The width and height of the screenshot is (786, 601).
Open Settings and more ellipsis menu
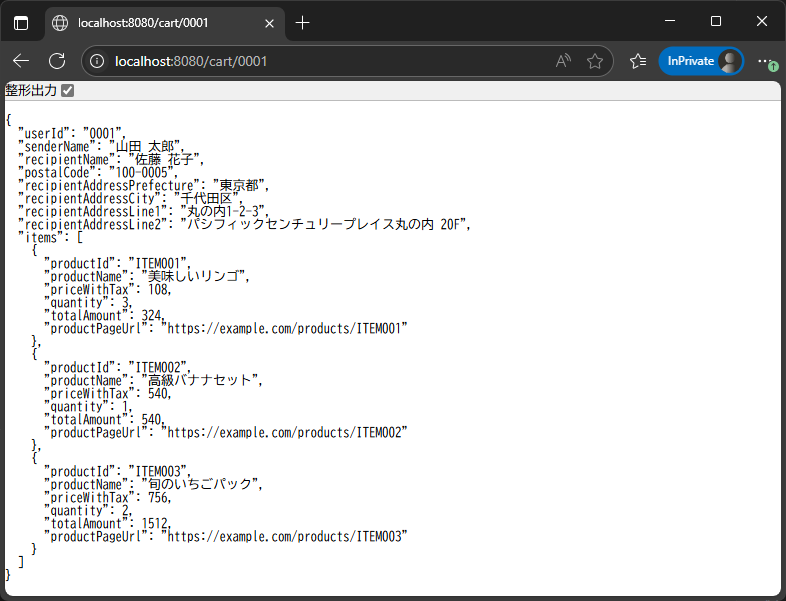point(765,61)
